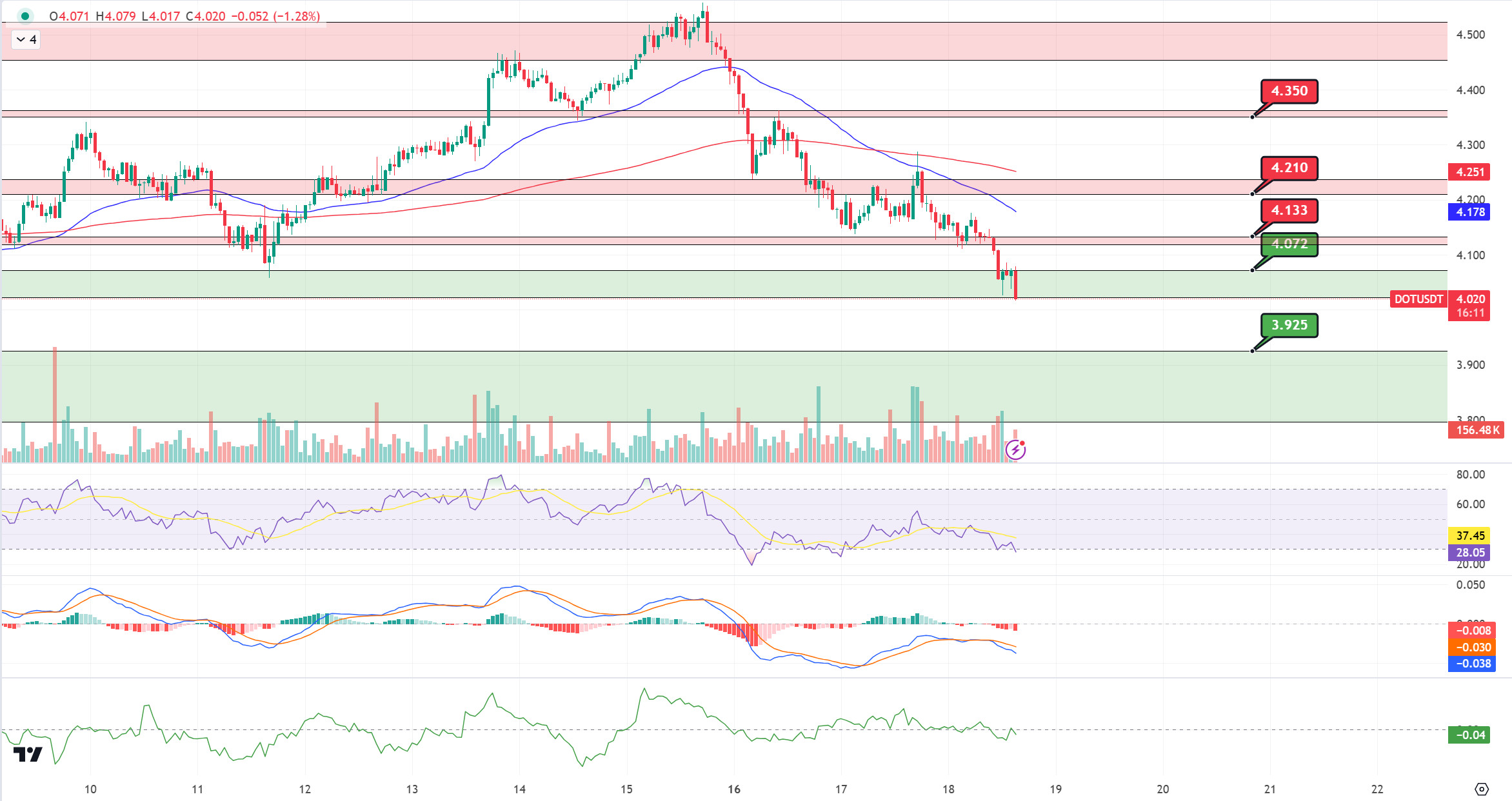
Task: Click the 80.00 RSI scale tick
Action: pos(1470,475)
